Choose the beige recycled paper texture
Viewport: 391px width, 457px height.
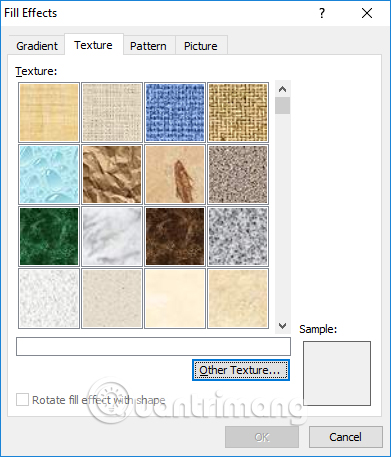coord(112,298)
